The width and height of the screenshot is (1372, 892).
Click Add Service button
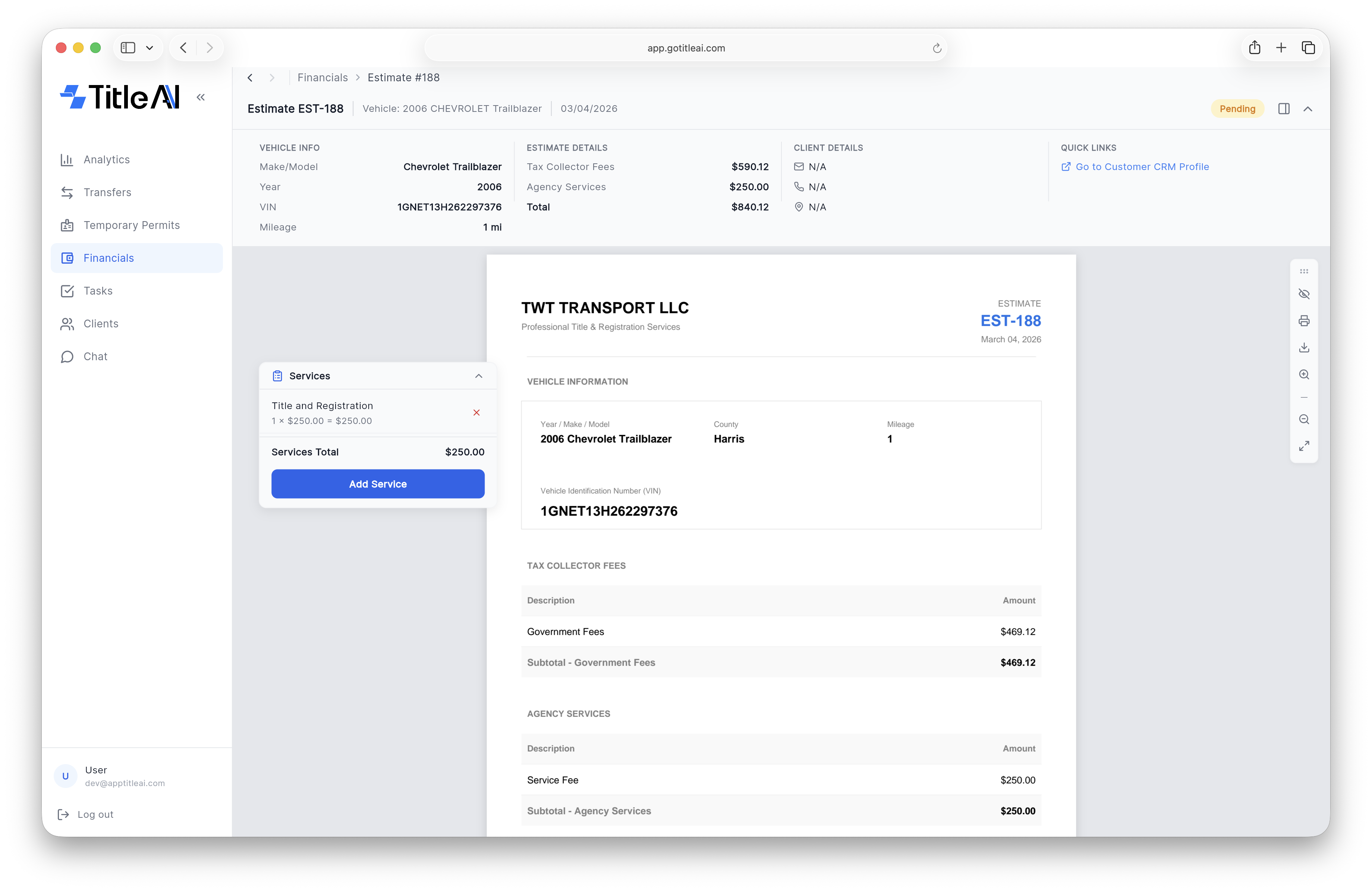pos(378,484)
